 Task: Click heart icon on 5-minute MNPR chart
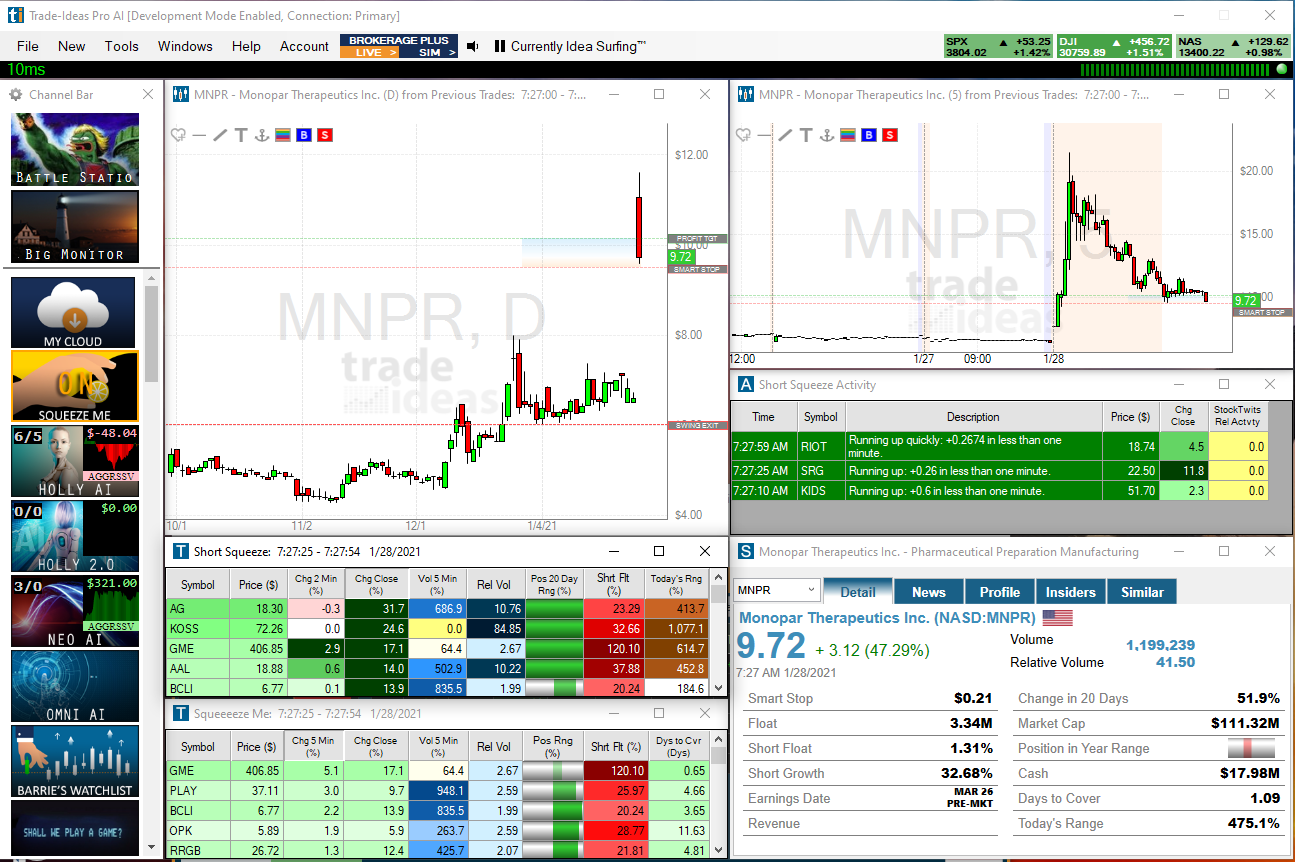click(x=743, y=135)
